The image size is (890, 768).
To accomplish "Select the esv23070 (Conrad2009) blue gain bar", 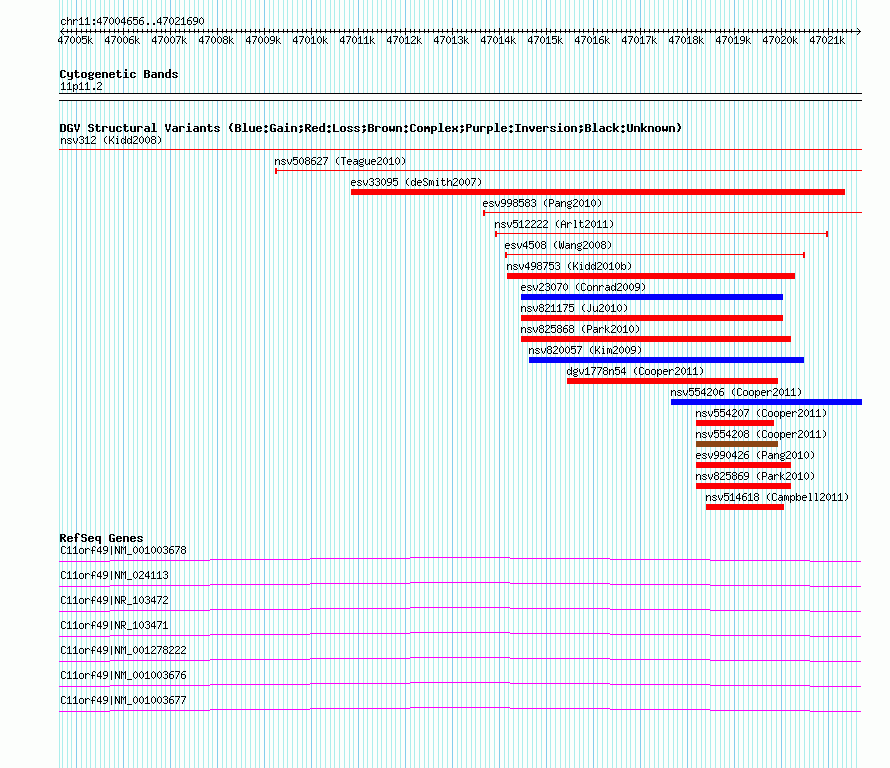I will pyautogui.click(x=652, y=297).
